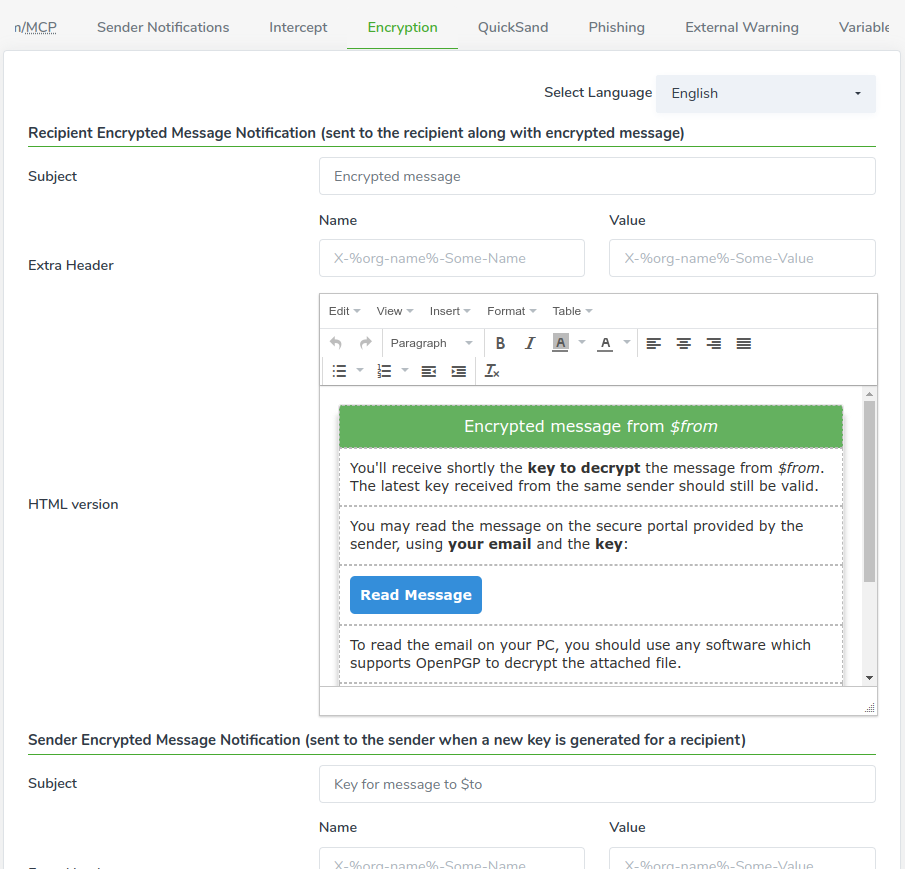Open the editor Insert menu
This screenshot has height=869, width=905.
[450, 311]
